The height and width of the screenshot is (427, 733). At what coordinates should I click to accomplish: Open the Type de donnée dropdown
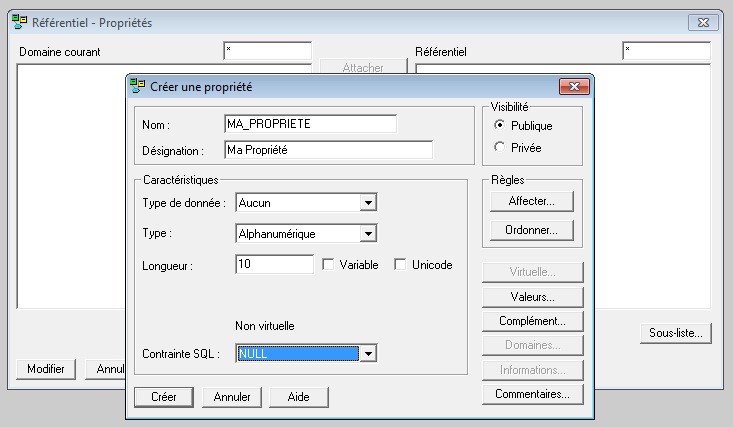click(x=368, y=203)
